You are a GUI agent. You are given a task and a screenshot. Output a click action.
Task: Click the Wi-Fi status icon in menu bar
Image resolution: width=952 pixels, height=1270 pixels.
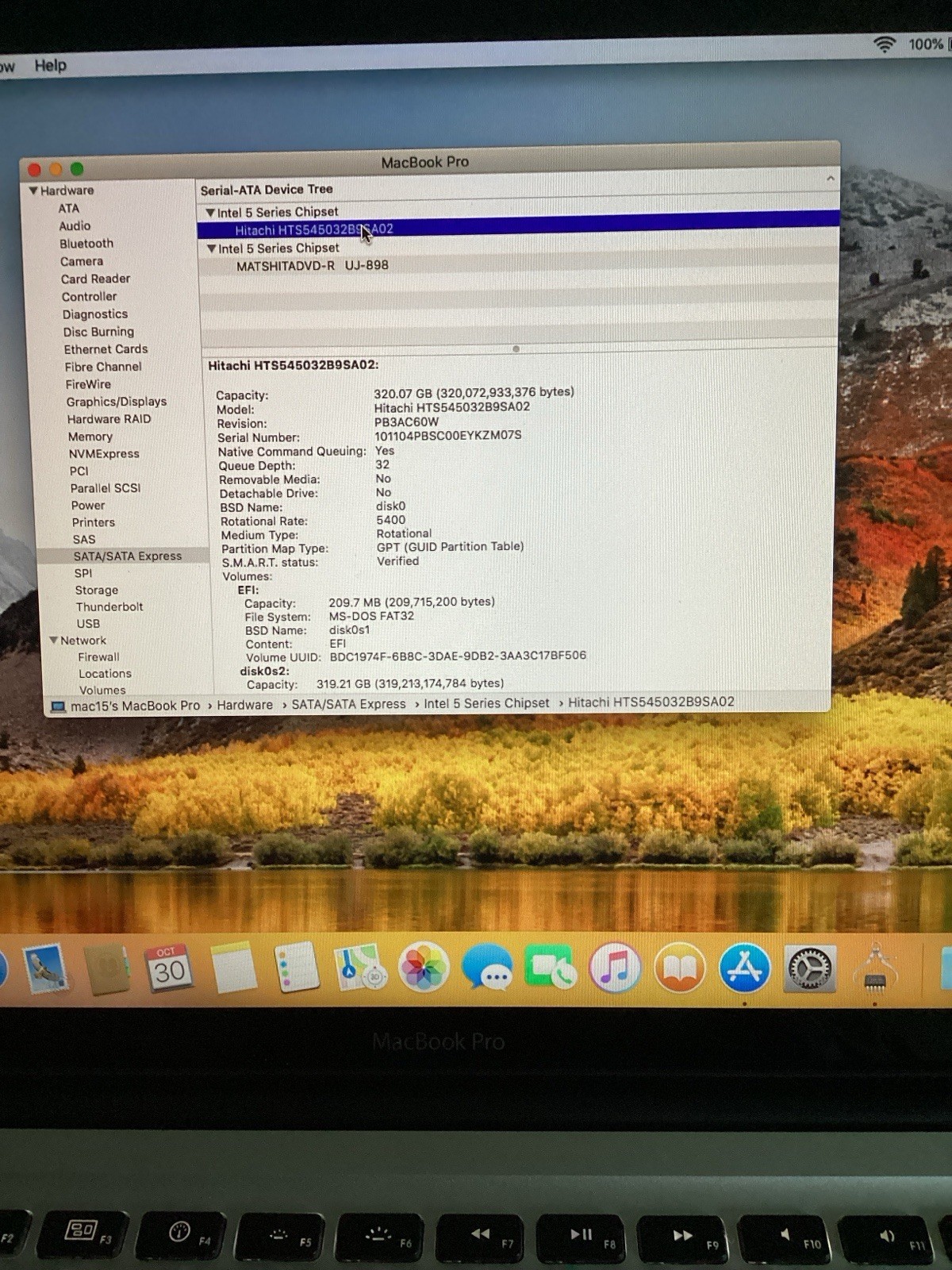point(885,44)
